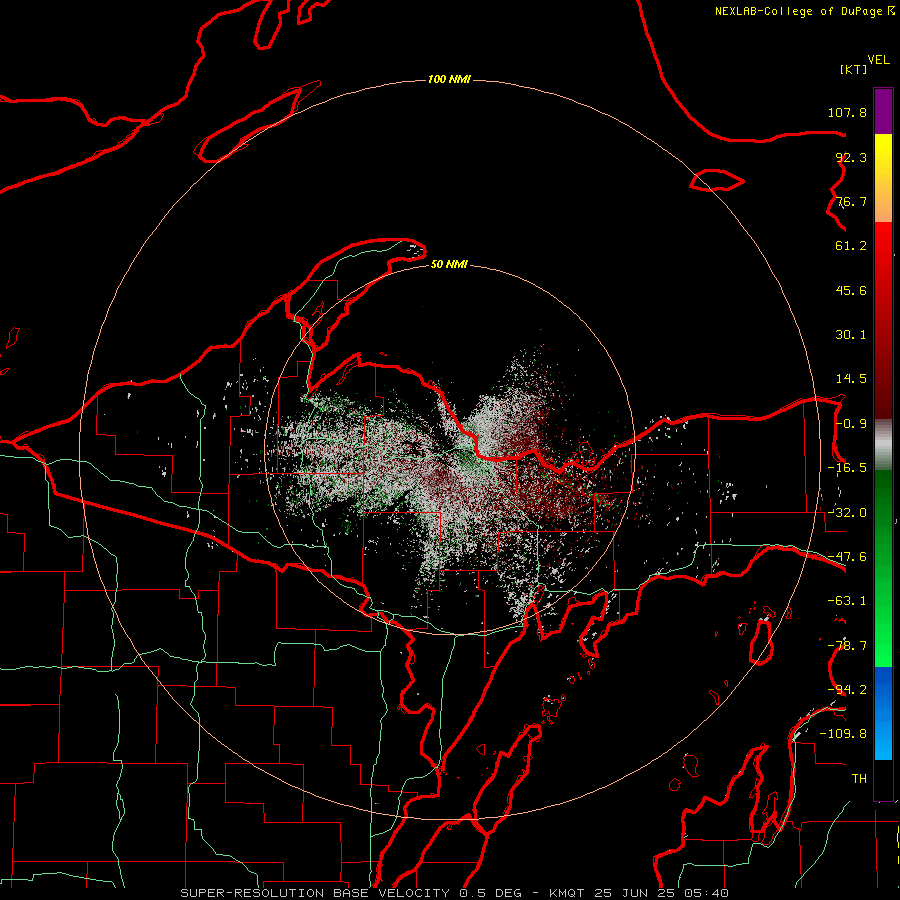Click the -109.8 velocity scale value

pos(843,734)
